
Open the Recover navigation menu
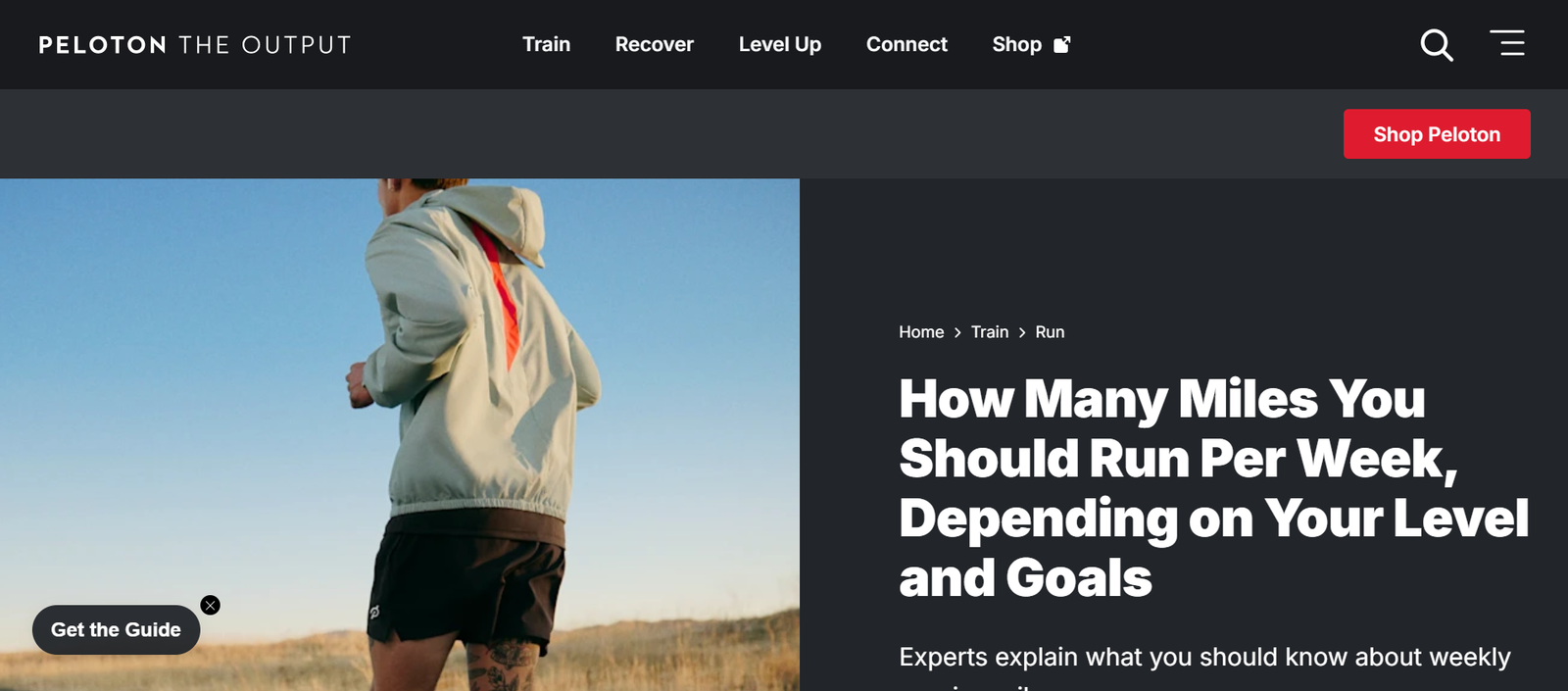(654, 45)
